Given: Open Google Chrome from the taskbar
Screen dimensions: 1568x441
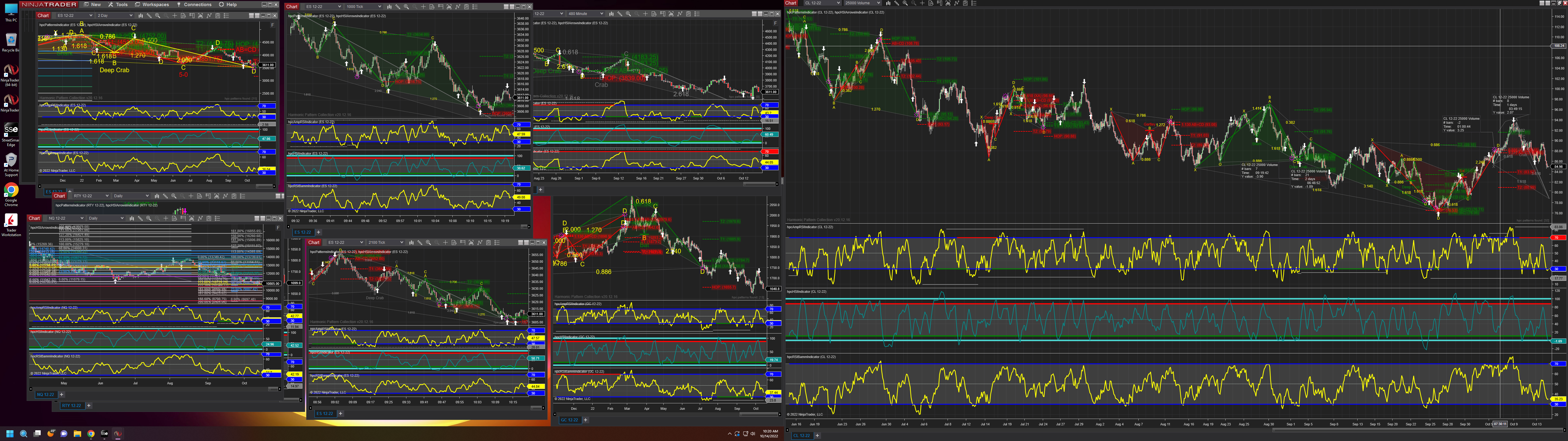Looking at the screenshot, I should 91,434.
